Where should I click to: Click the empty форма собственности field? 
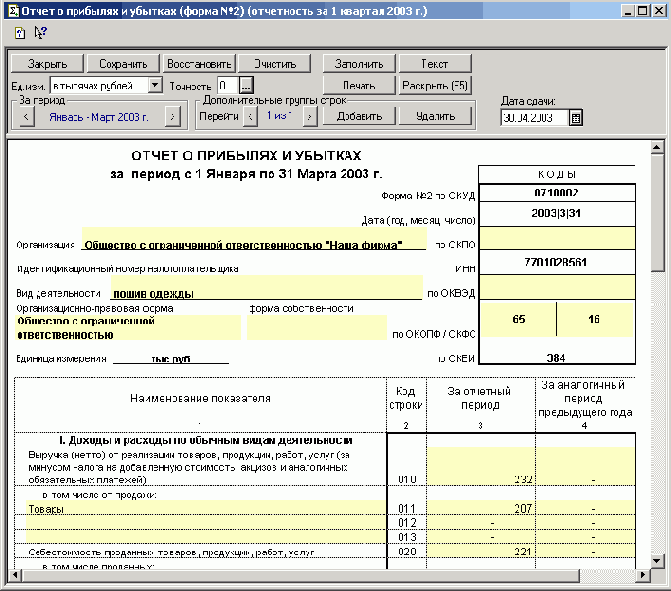(317, 328)
